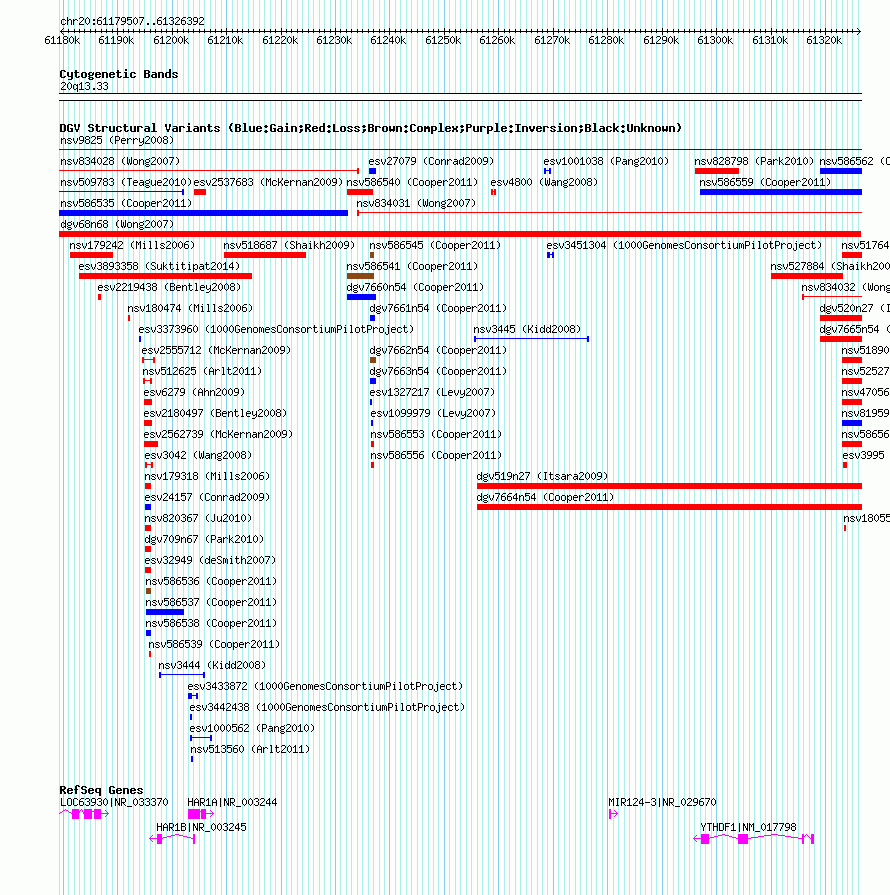Select nsv586536 (Cooper2011) label
This screenshot has height=895, width=890.
[x=211, y=582]
